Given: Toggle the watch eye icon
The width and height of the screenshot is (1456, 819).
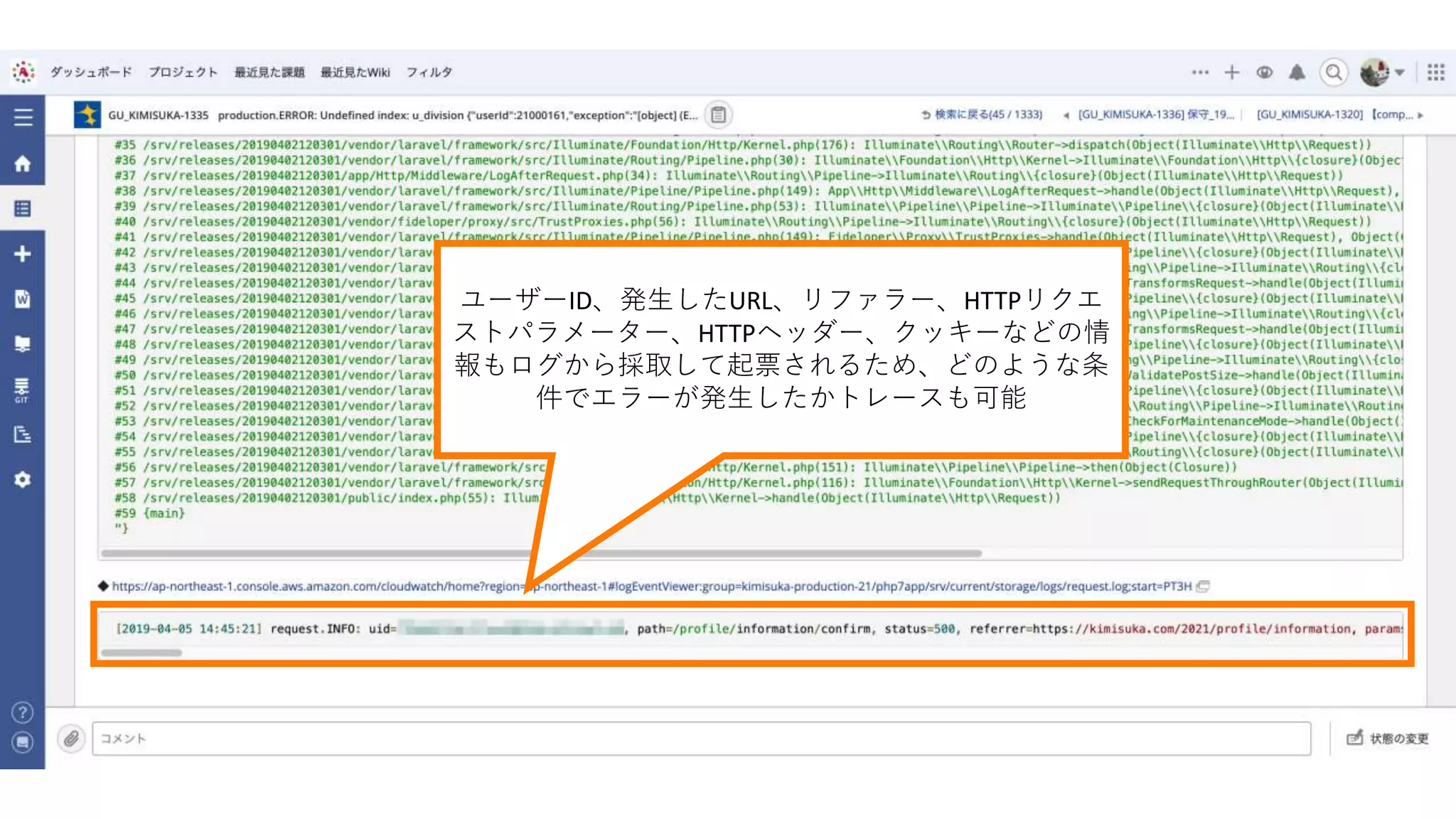Looking at the screenshot, I should point(1264,72).
